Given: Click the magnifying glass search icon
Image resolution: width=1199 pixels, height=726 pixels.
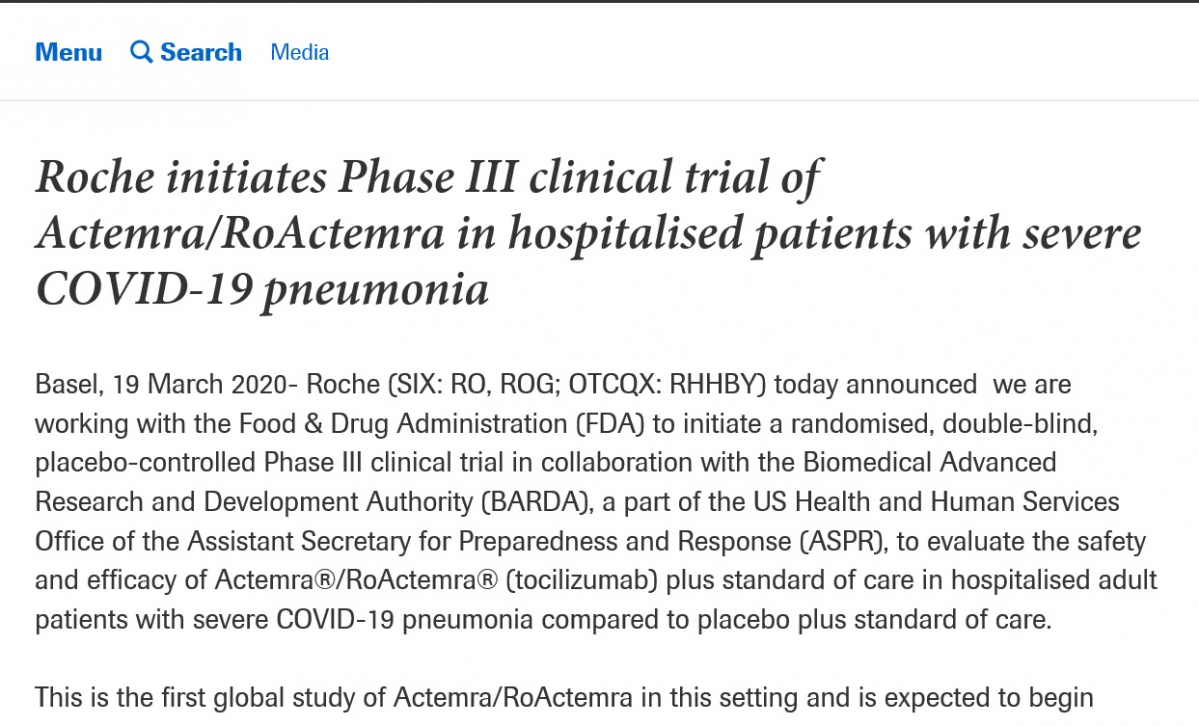Looking at the screenshot, I should 141,52.
